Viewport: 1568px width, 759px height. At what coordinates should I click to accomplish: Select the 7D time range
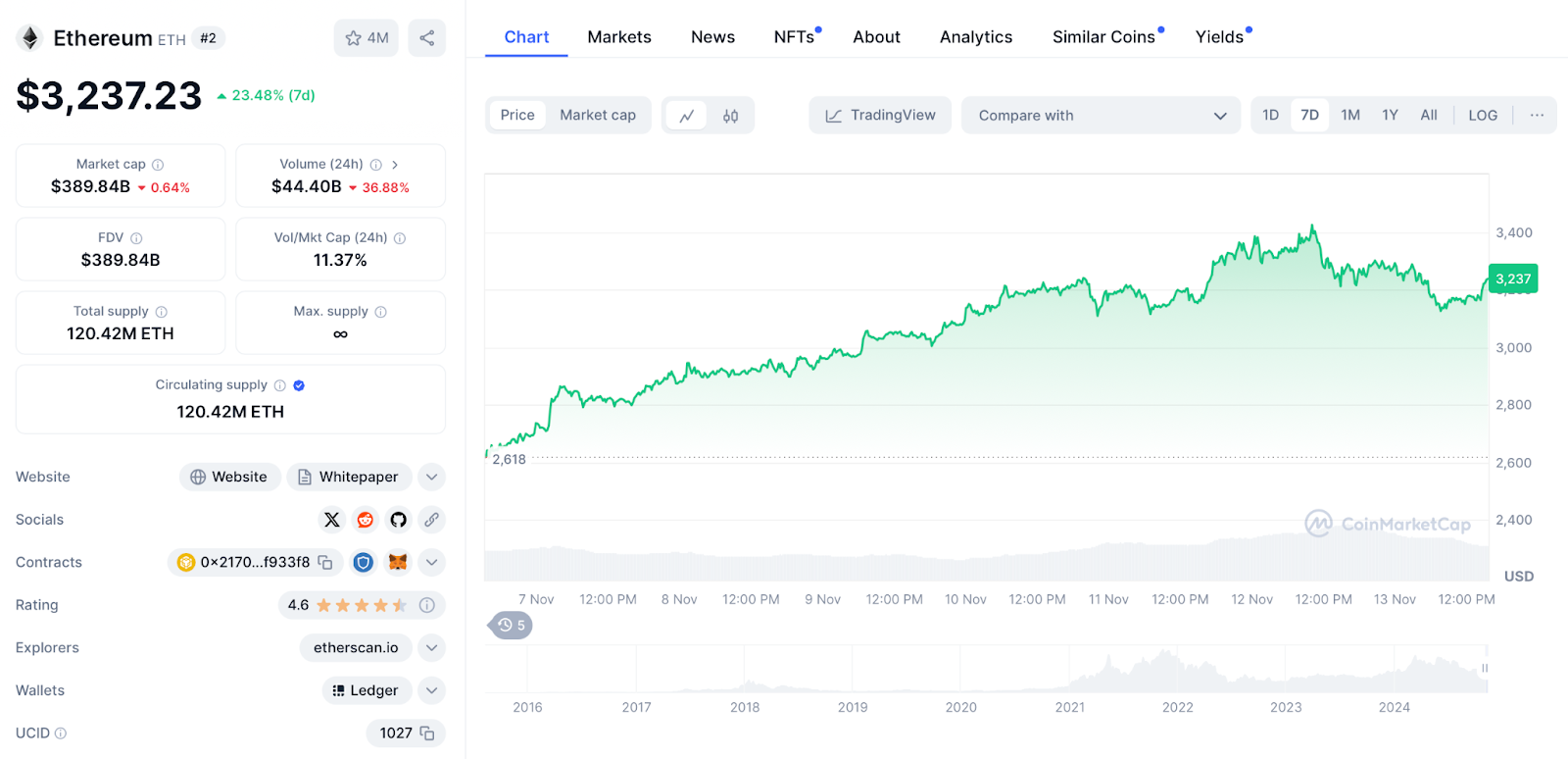(1310, 116)
